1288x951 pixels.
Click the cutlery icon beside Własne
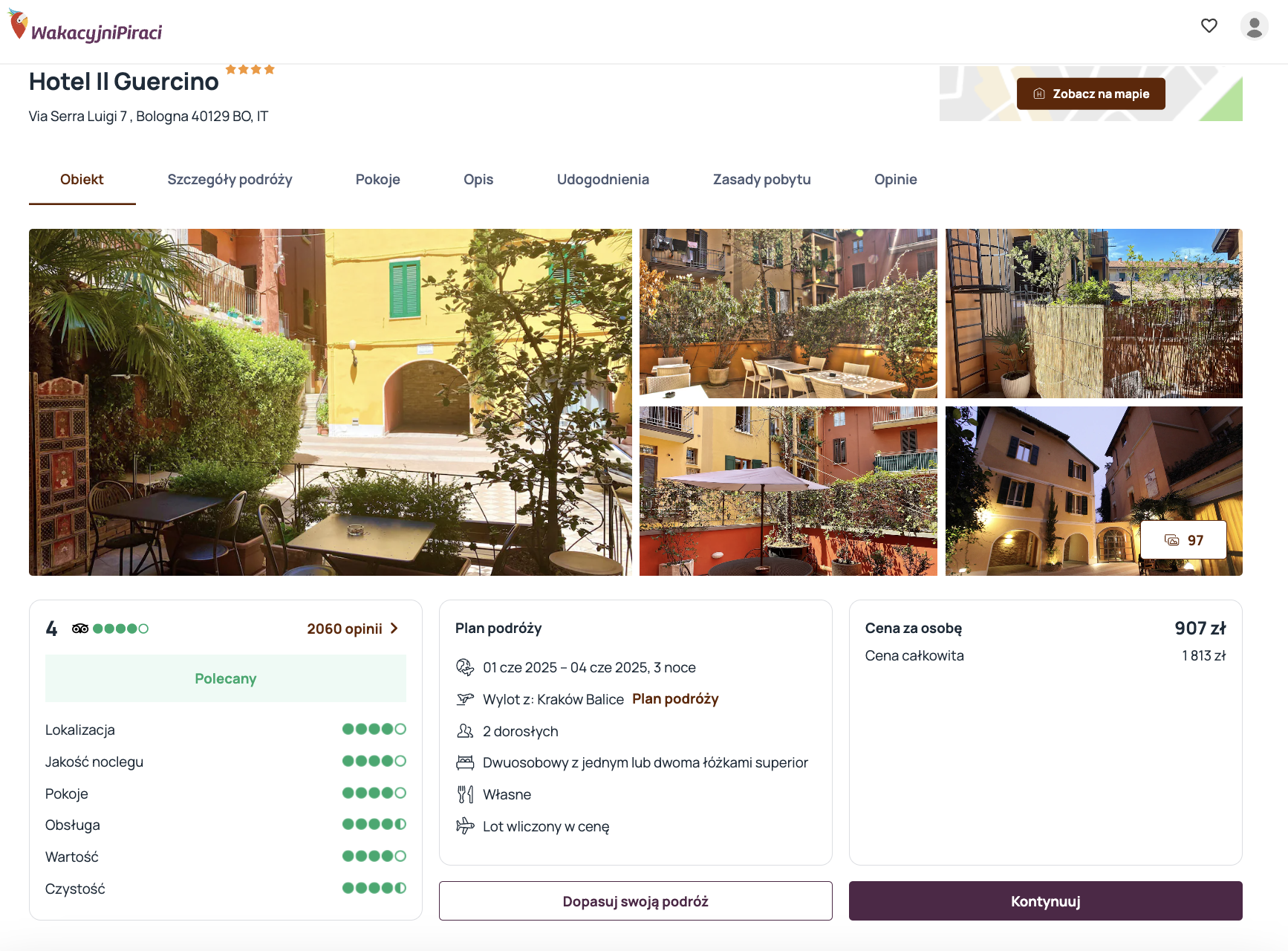(x=465, y=794)
